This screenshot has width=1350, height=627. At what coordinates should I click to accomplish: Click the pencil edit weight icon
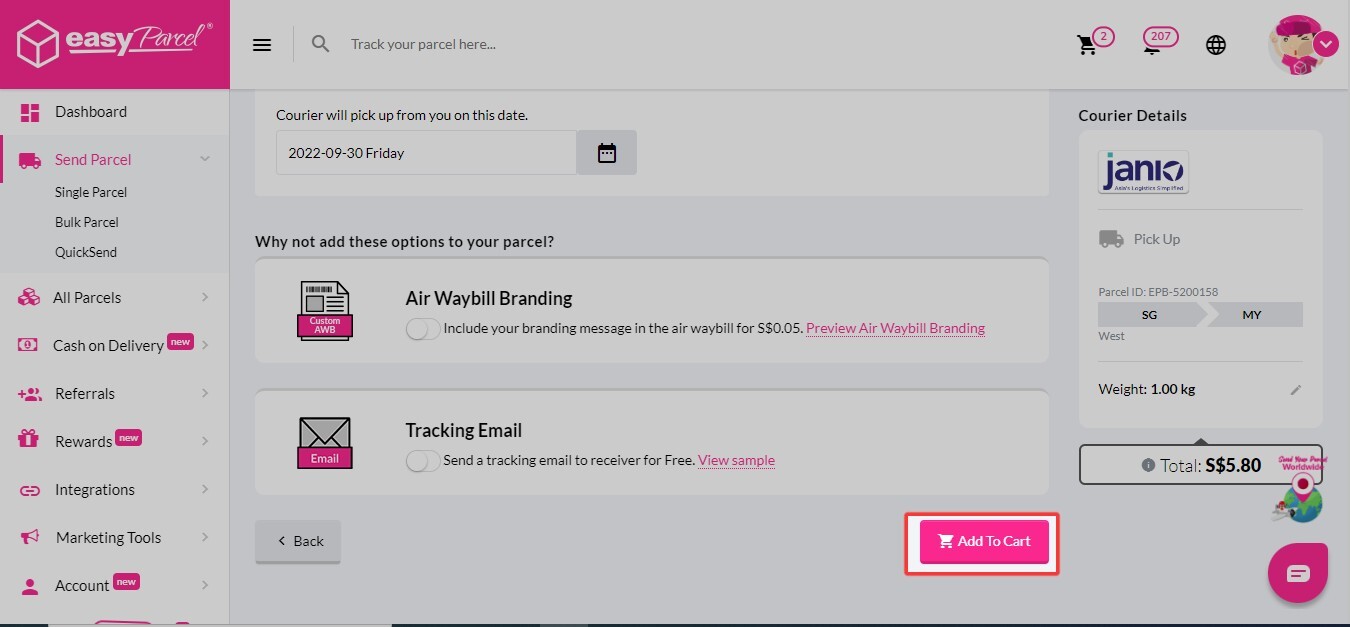[x=1296, y=390]
